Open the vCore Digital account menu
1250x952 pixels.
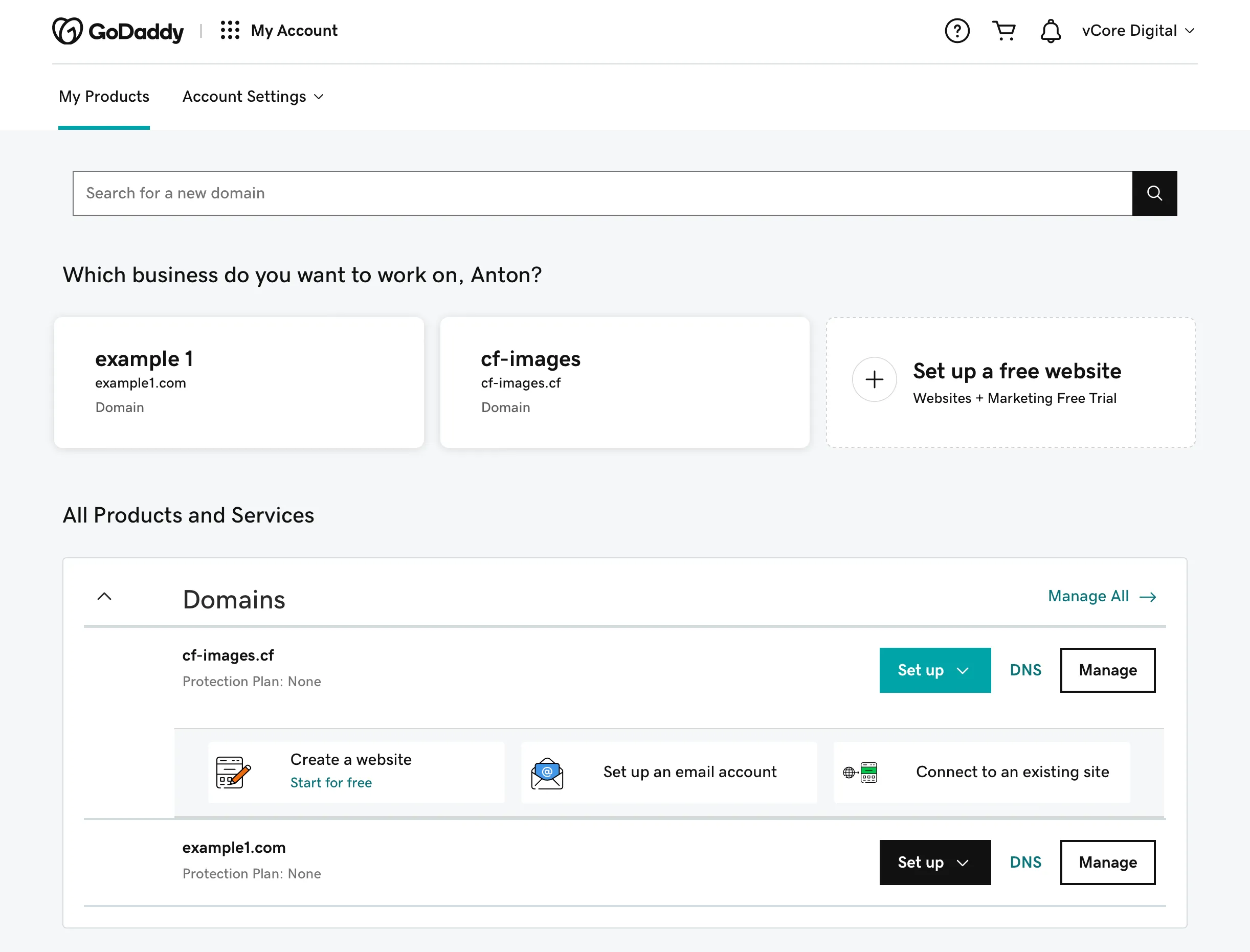[x=1139, y=31]
